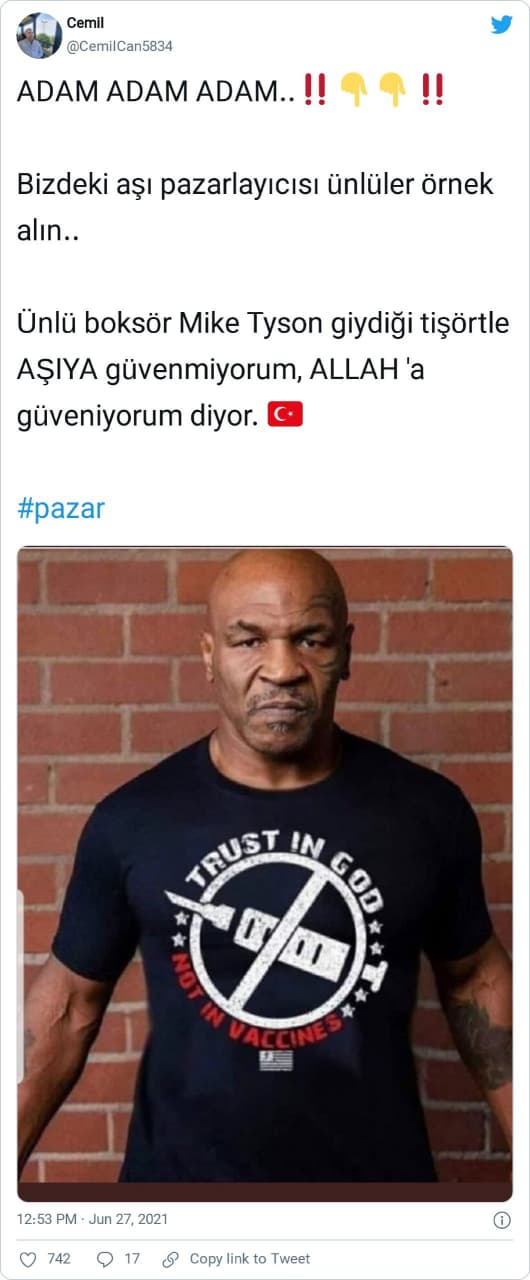Click the reply speech bubble icon
The image size is (530, 1280).
(104, 1259)
